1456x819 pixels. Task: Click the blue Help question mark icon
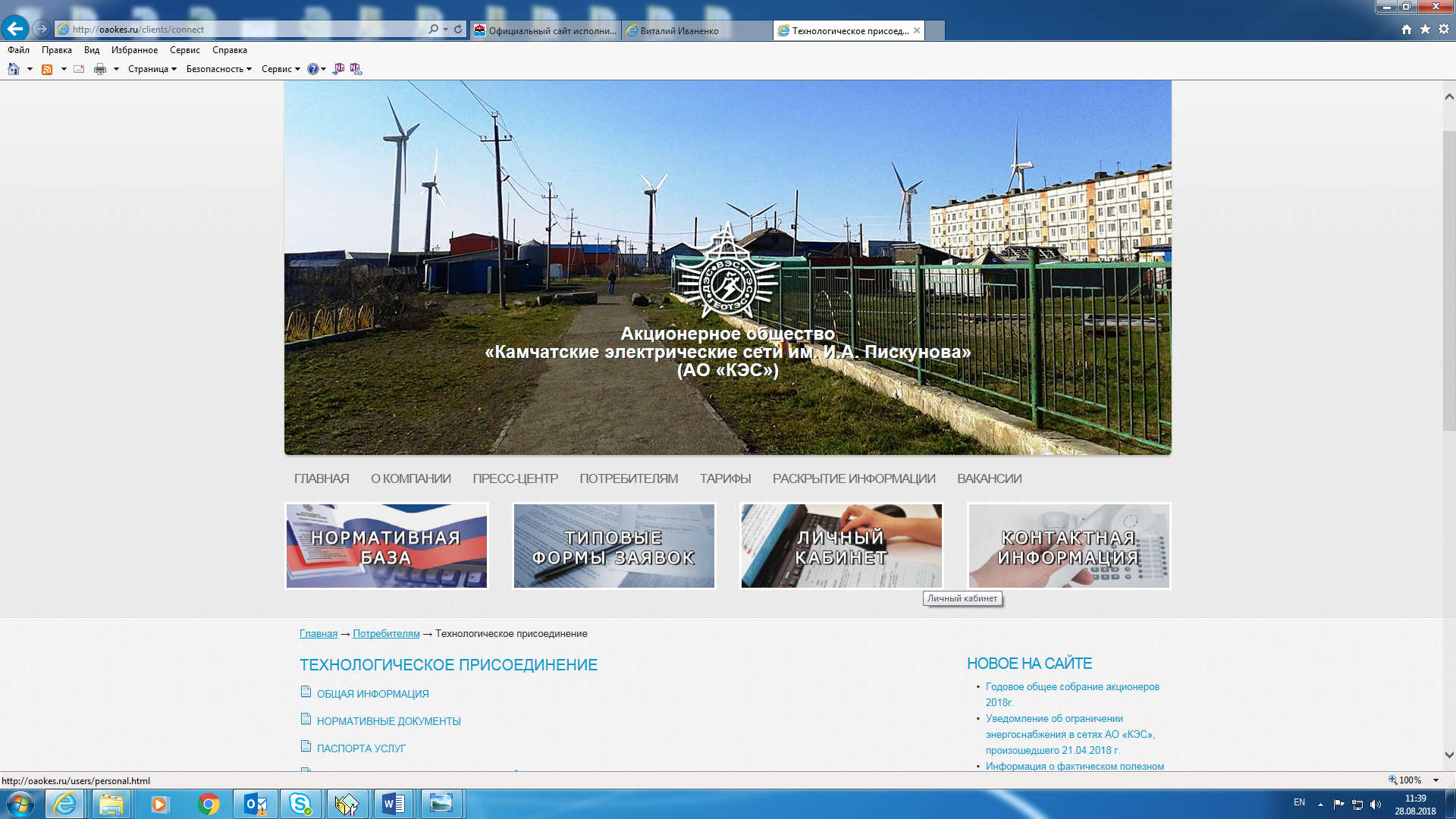coord(312,69)
